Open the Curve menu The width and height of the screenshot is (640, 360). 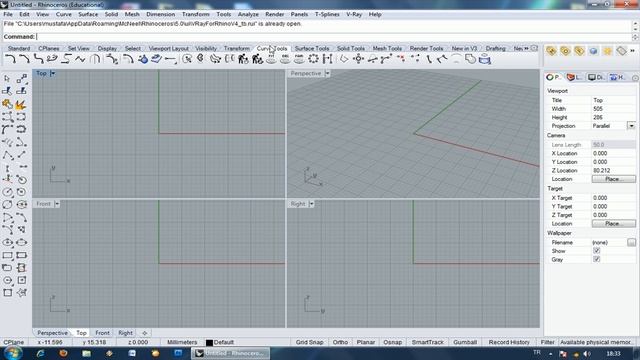pyautogui.click(x=64, y=14)
